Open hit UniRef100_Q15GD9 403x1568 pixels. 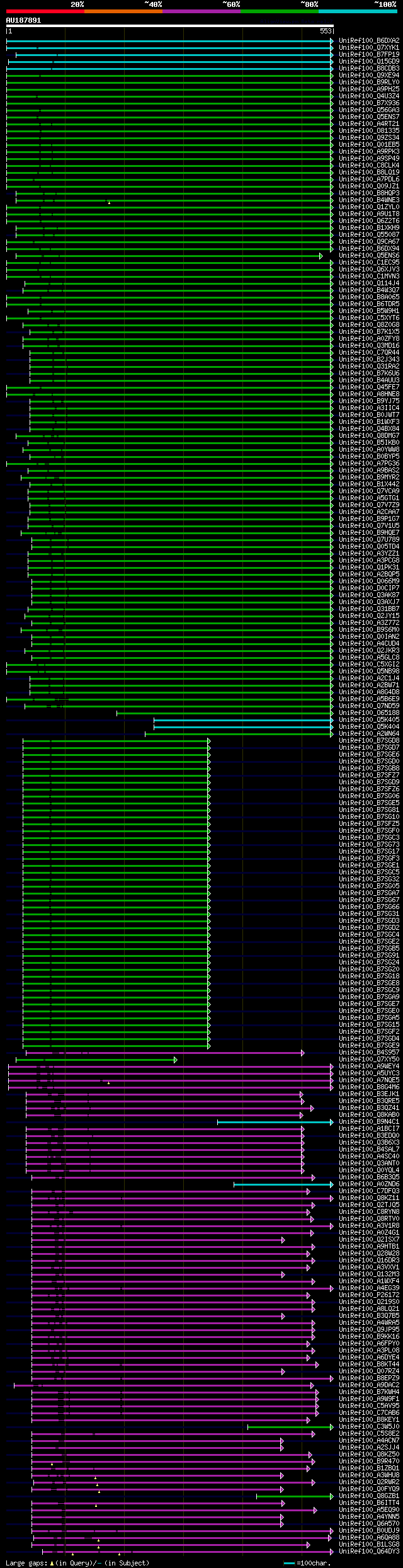pos(369,61)
